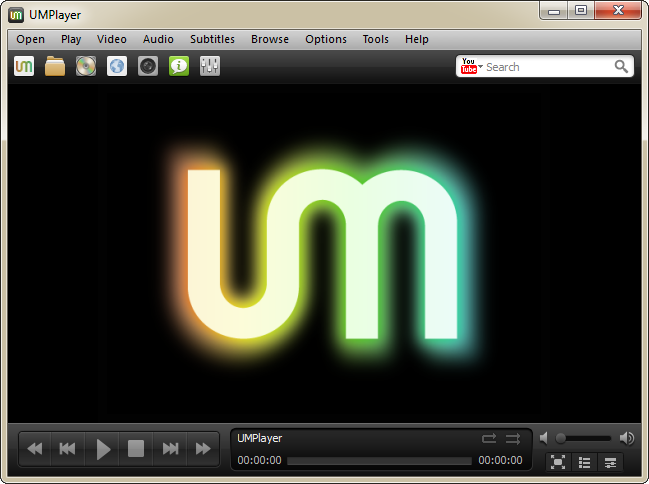Expand the YouTube search provider dropdown
This screenshot has width=649, height=484.
[480, 67]
